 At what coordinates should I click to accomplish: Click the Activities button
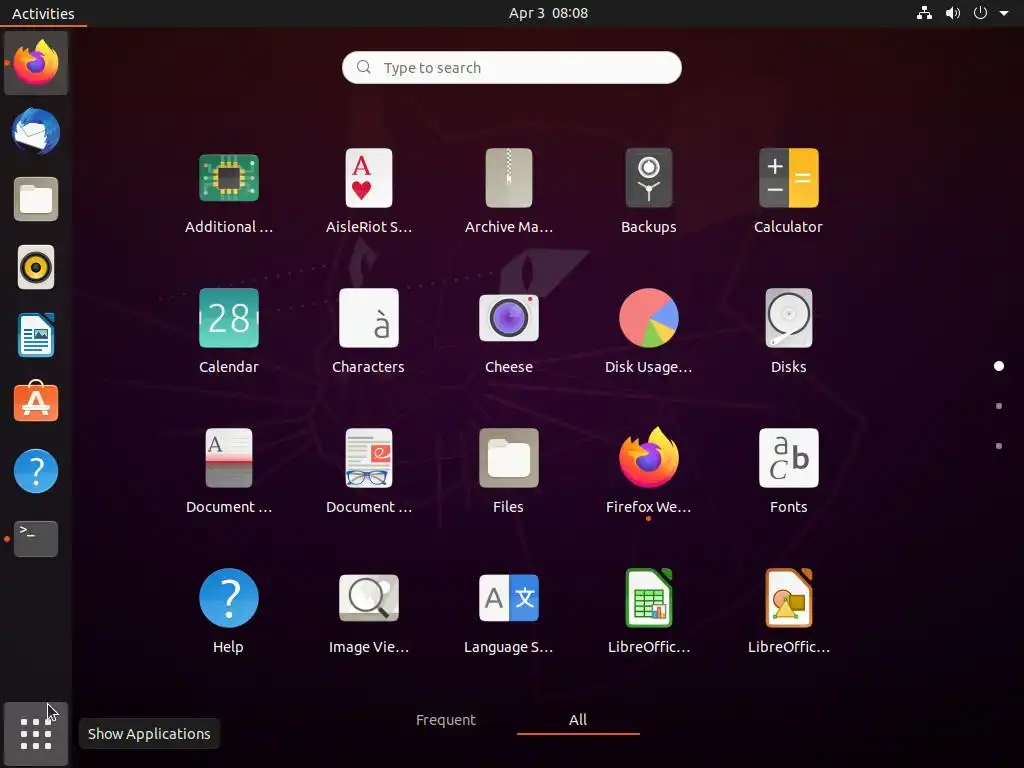(x=43, y=13)
